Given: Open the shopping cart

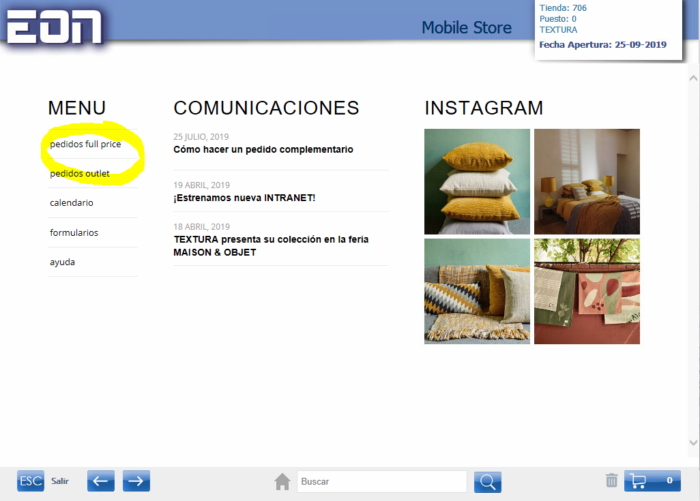Looking at the screenshot, I should (652, 481).
